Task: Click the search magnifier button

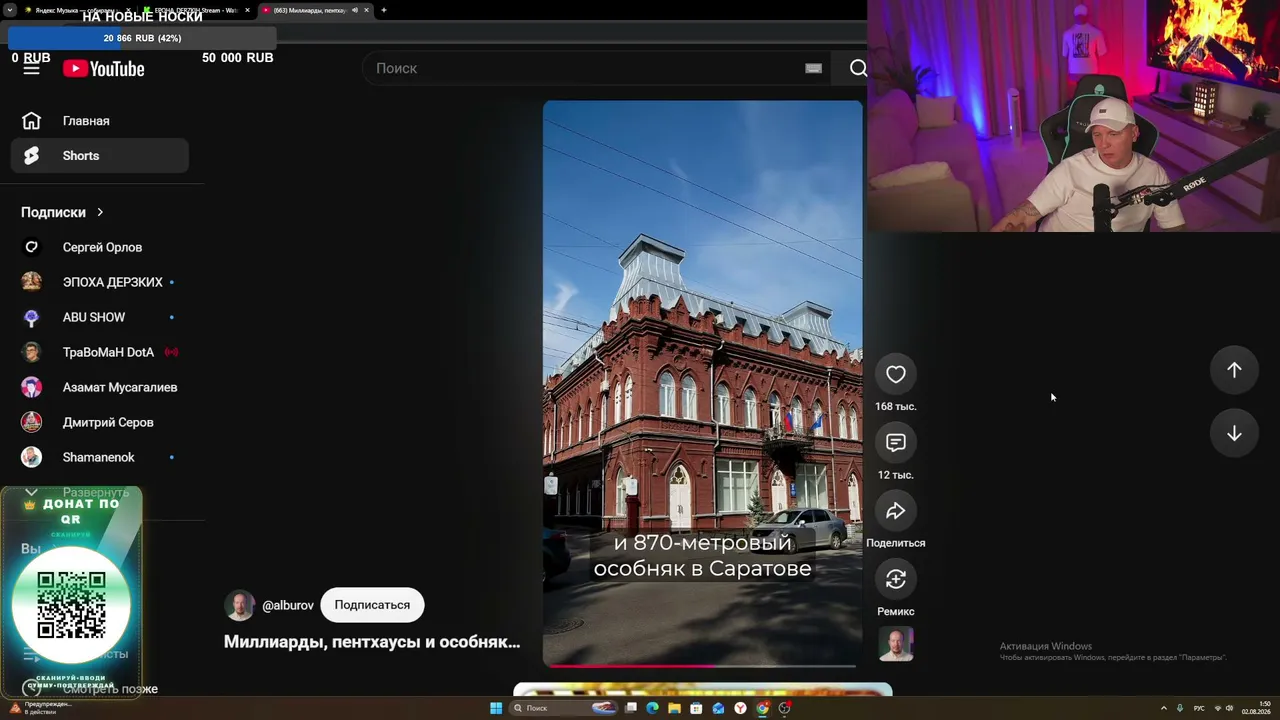Action: click(858, 68)
